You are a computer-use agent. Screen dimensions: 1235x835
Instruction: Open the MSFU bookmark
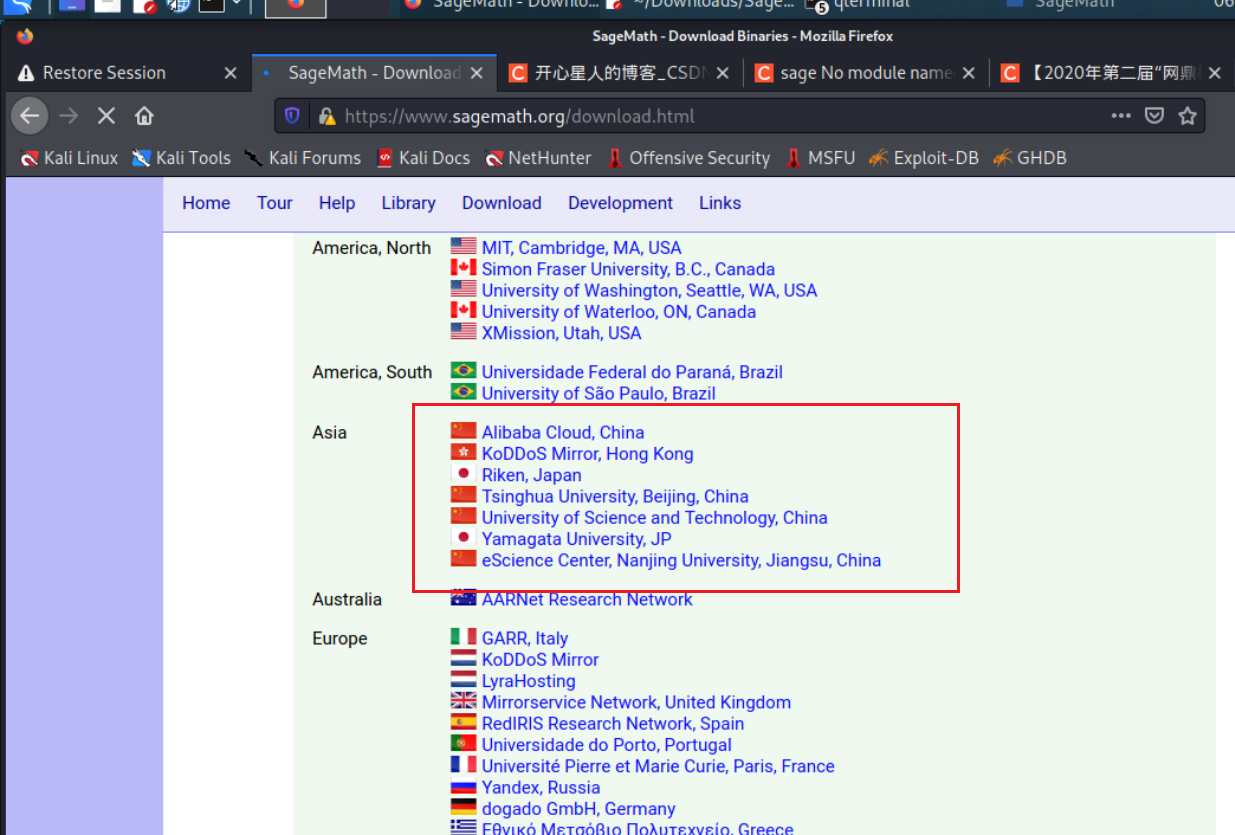click(x=820, y=158)
